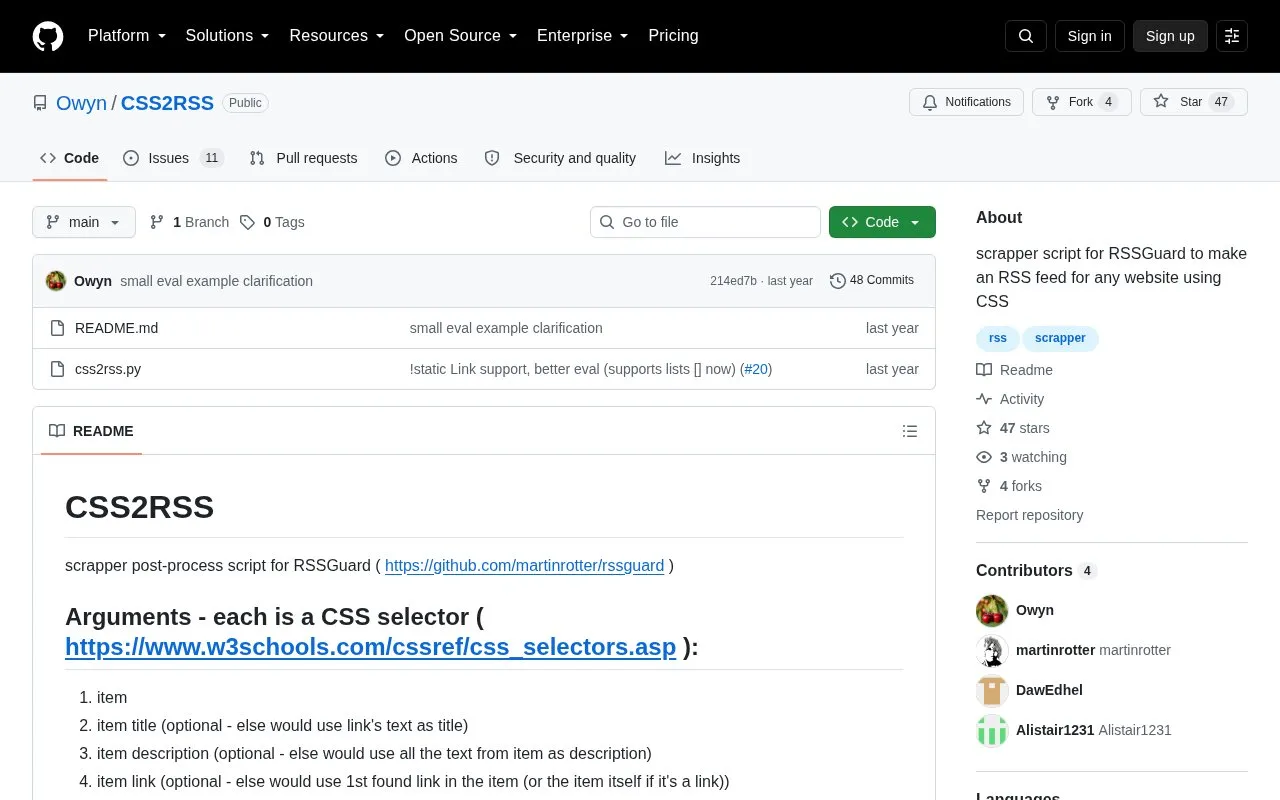Viewport: 1280px width, 800px height.
Task: Fork this repository
Action: coord(1081,102)
